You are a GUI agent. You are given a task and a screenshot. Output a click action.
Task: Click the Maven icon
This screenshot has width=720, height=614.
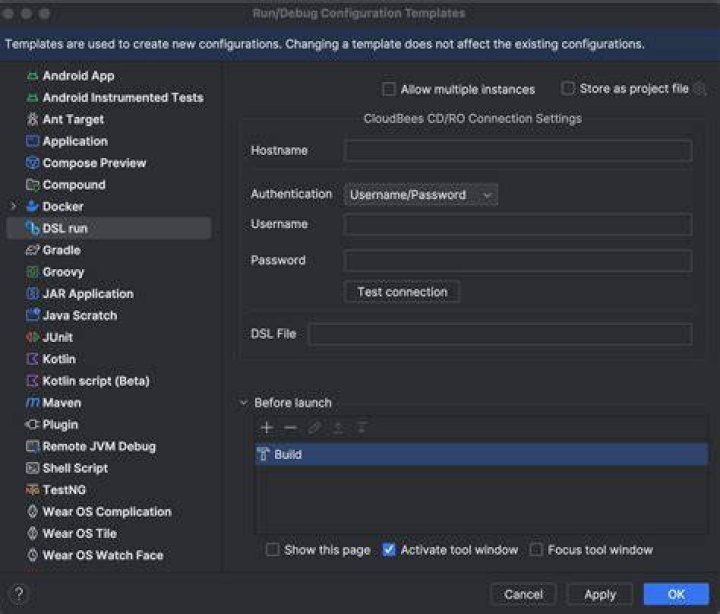click(32, 403)
